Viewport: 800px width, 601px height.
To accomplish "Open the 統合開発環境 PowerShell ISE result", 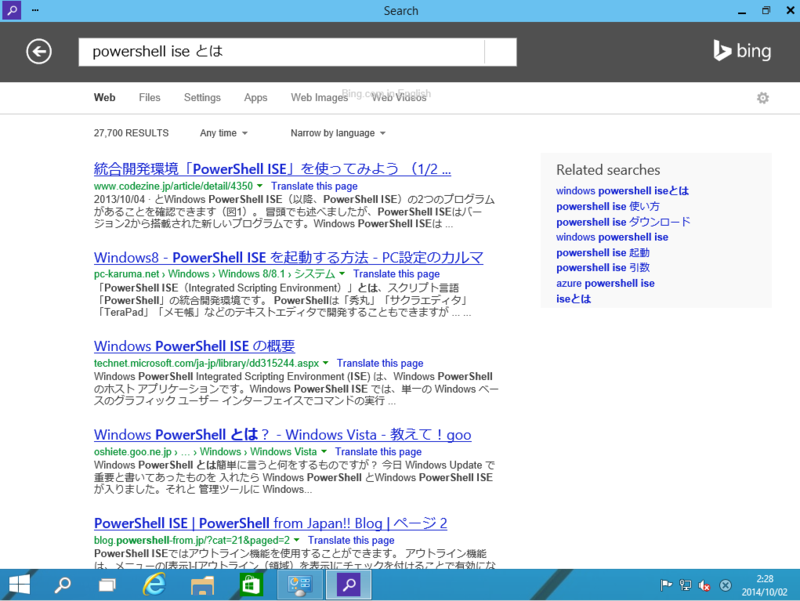I will (272, 169).
